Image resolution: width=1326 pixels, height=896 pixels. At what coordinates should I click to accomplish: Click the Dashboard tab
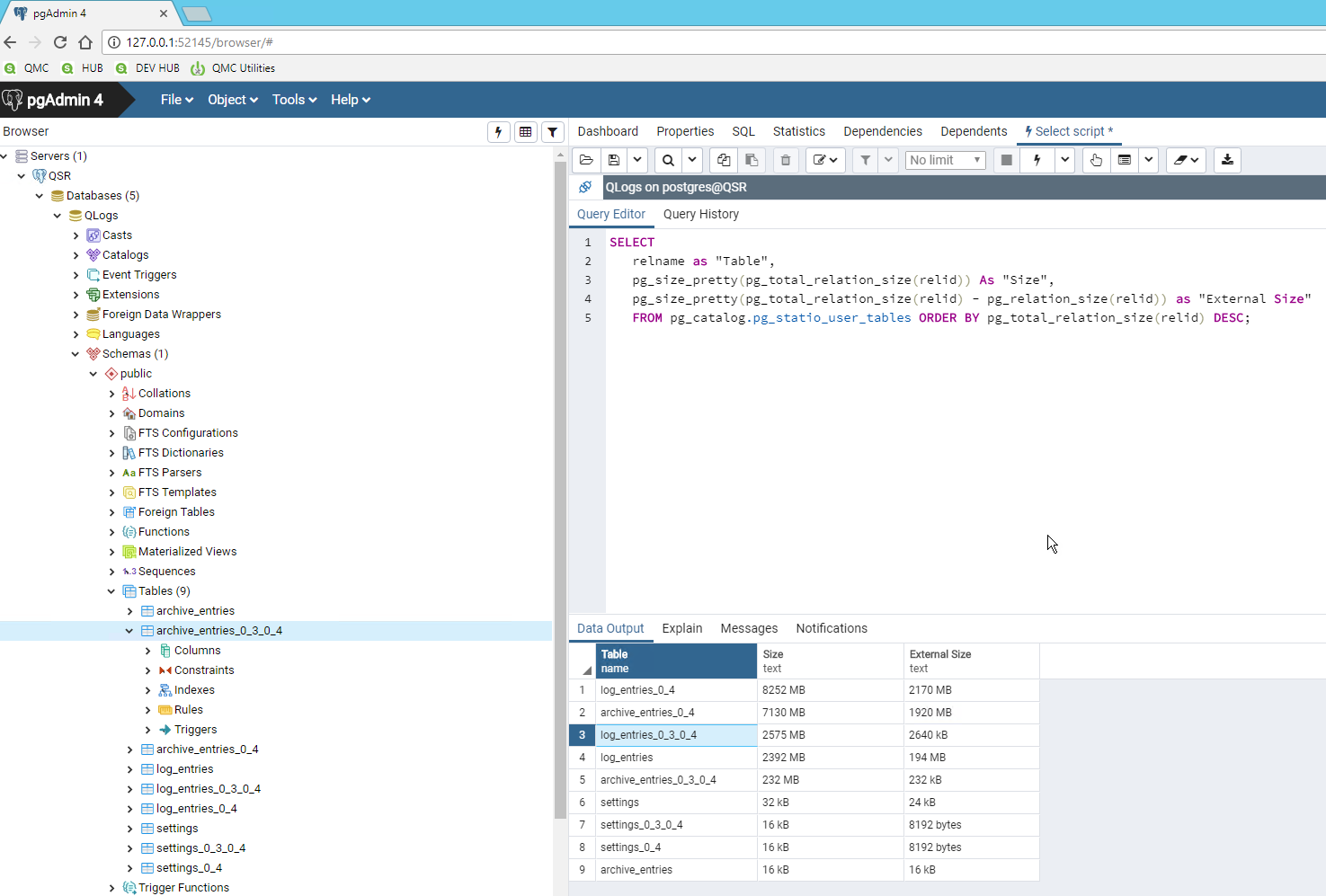tap(608, 131)
